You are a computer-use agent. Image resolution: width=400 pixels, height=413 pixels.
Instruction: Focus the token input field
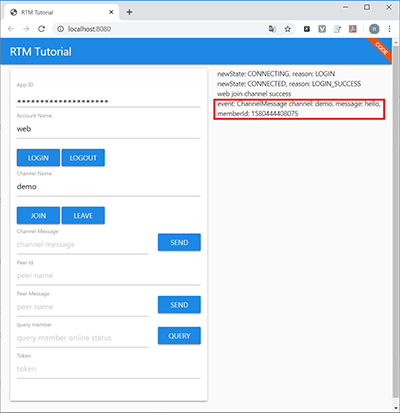[109, 369]
